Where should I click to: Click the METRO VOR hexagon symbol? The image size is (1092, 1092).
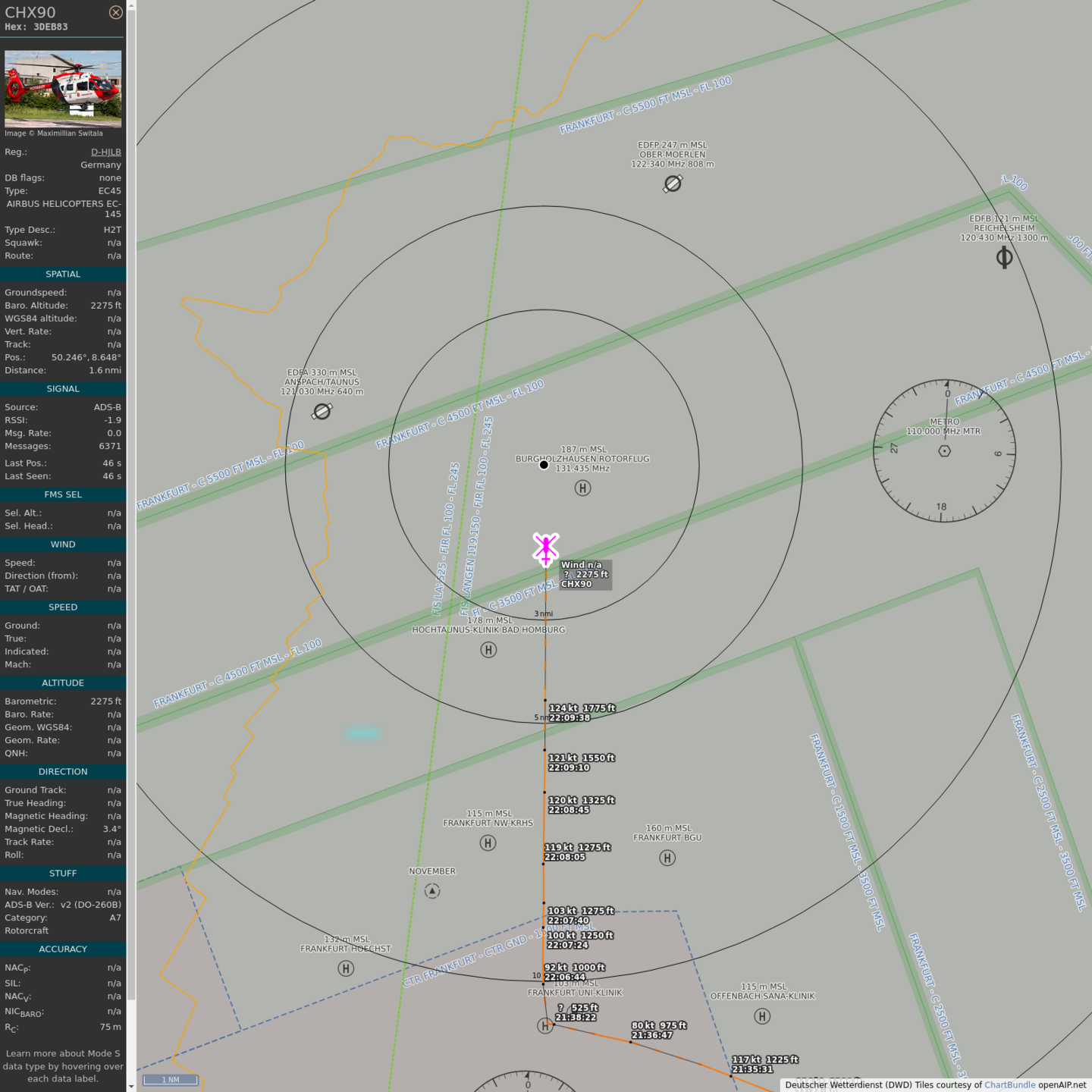[x=944, y=451]
